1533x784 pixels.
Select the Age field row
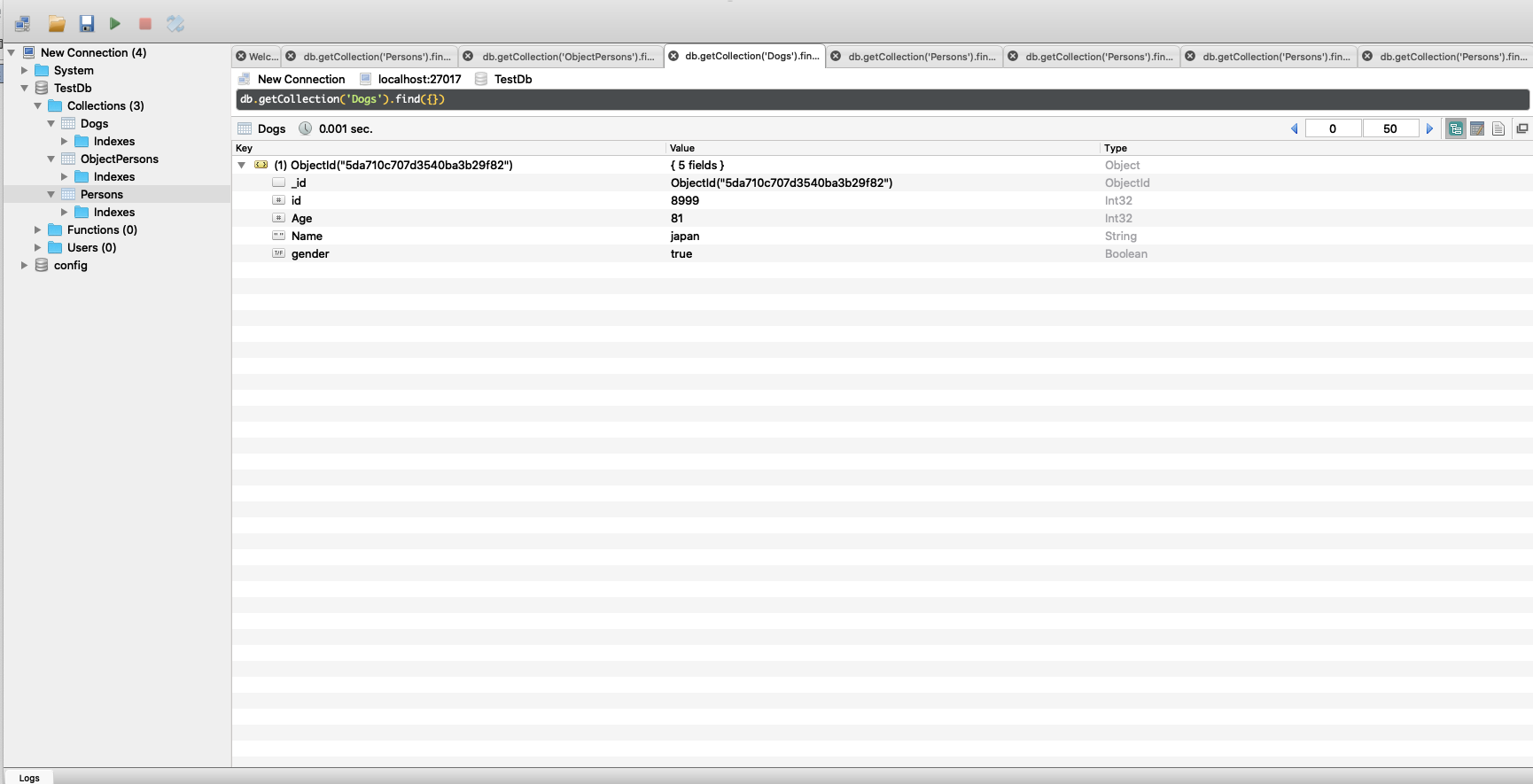tap(883, 218)
